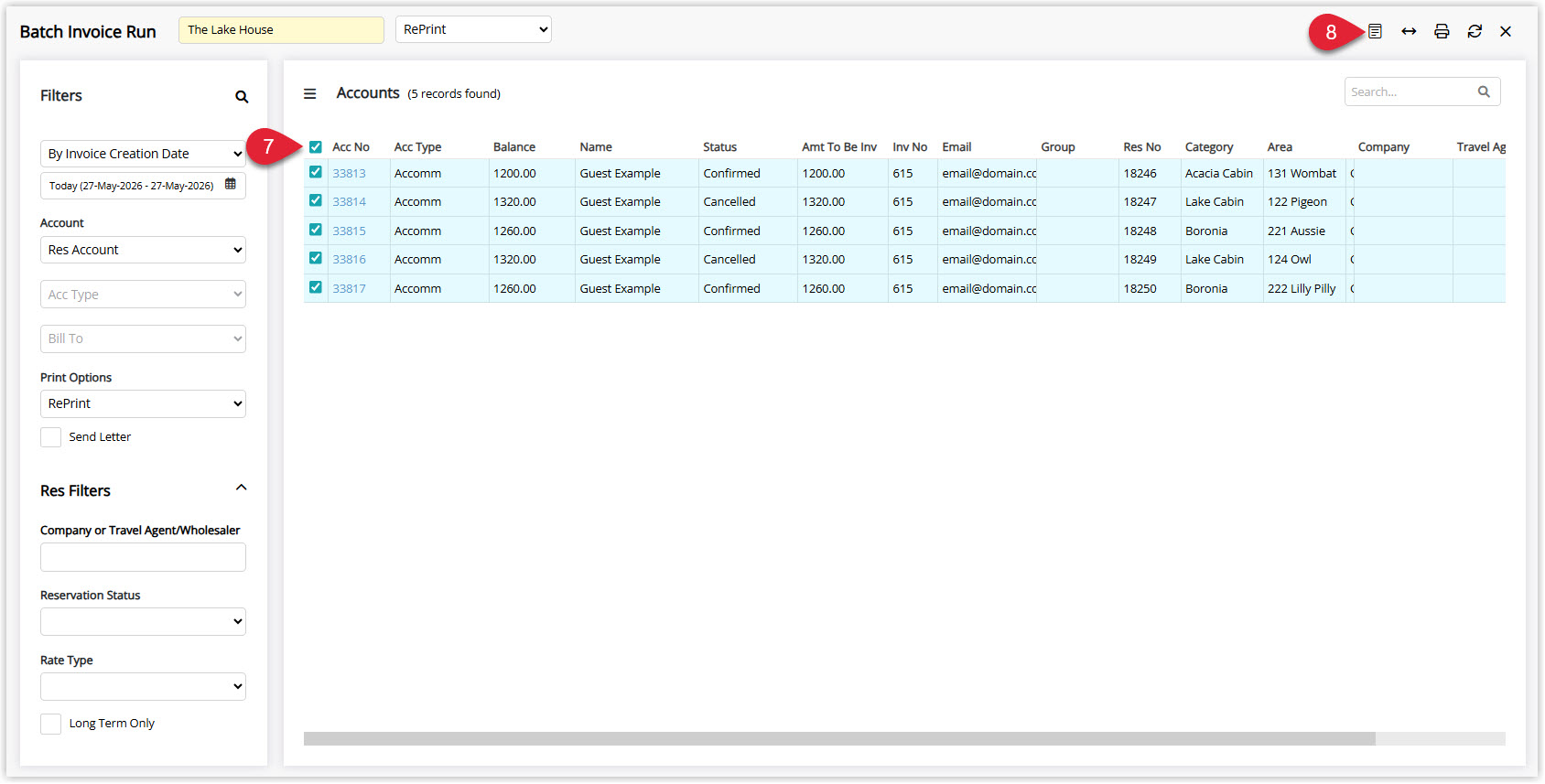Open account 33817 link
The height and width of the screenshot is (784, 1545).
point(349,288)
